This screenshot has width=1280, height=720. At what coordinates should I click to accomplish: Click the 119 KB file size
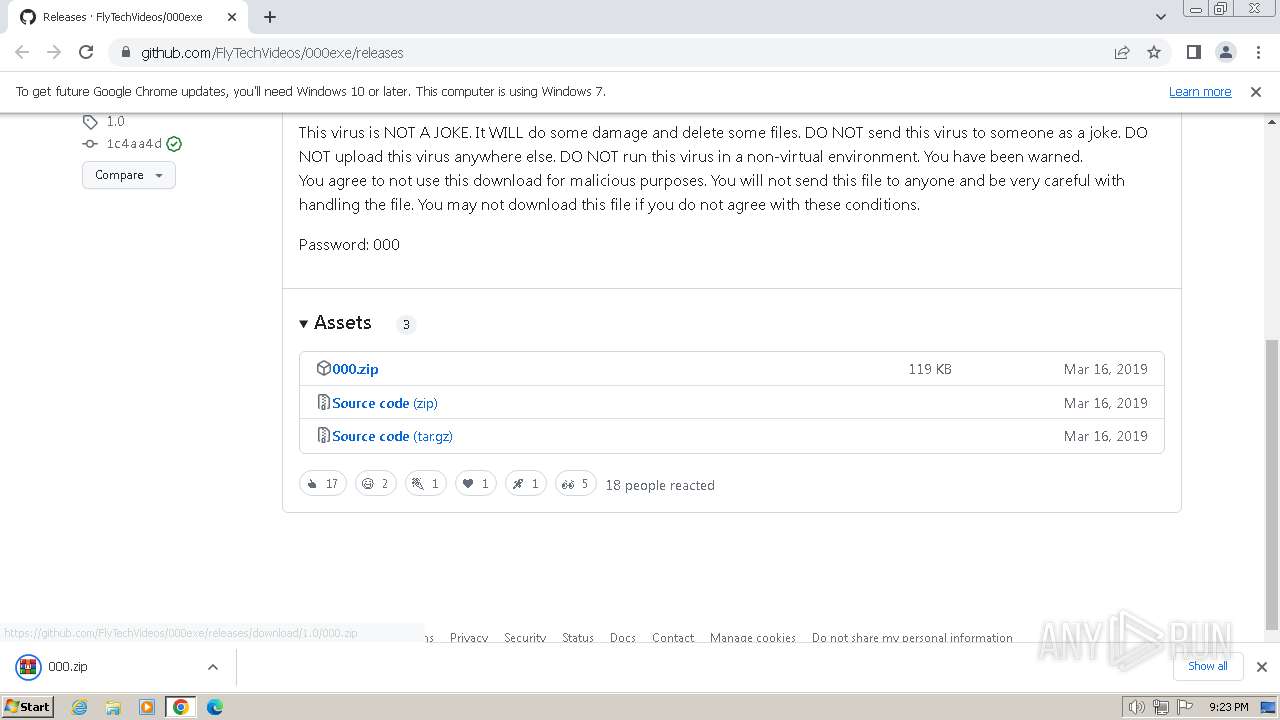tap(930, 369)
